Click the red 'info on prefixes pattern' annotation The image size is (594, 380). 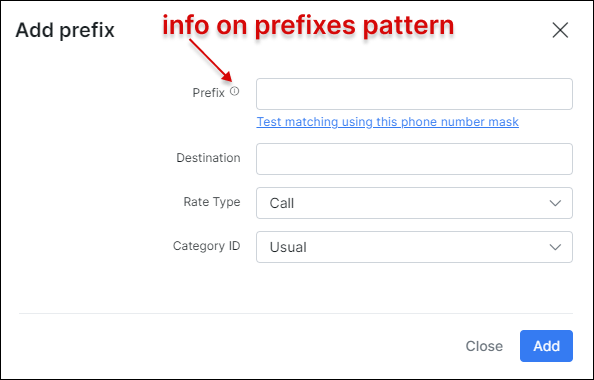[308, 25]
